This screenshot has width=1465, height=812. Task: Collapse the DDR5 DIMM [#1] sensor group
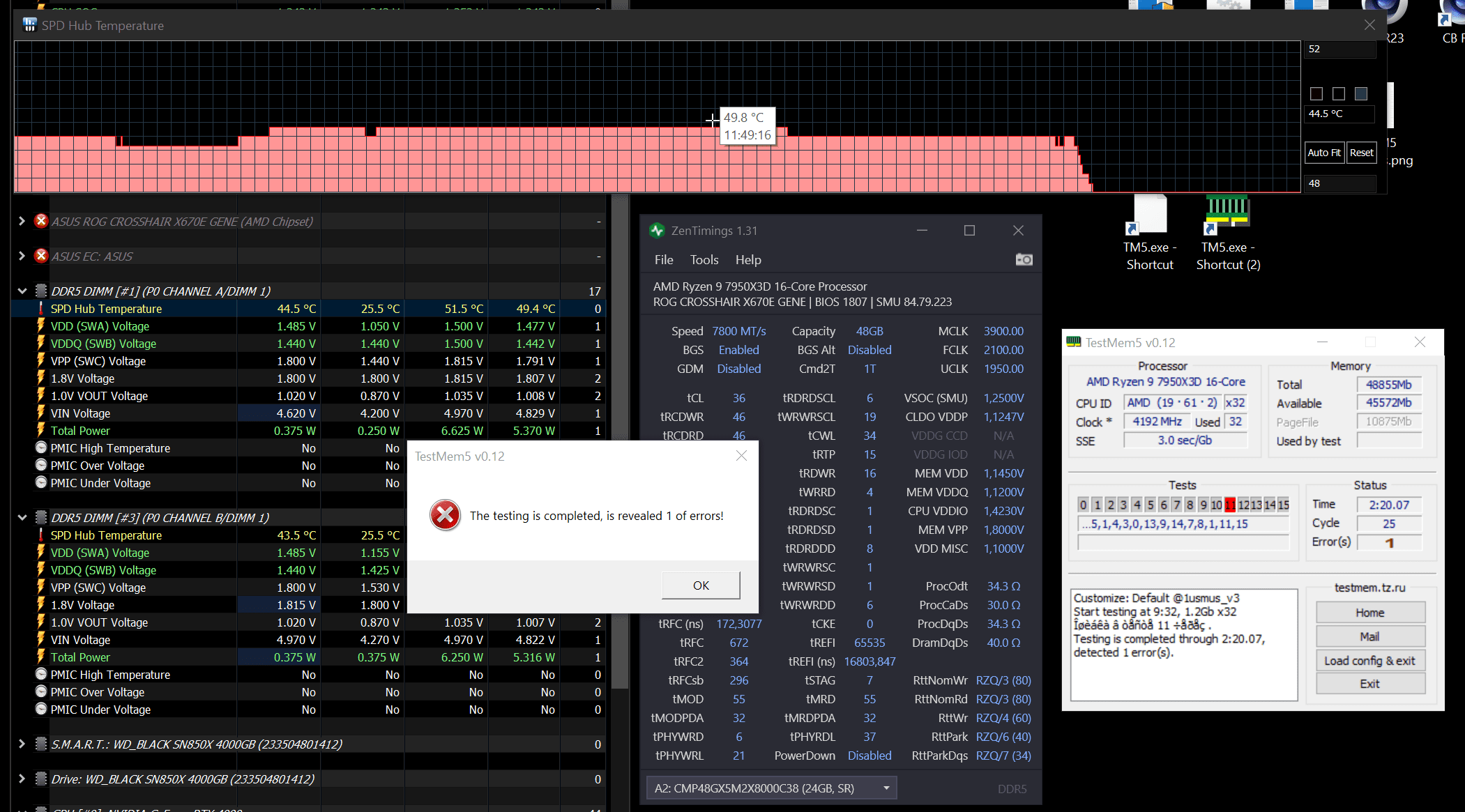(x=22, y=291)
